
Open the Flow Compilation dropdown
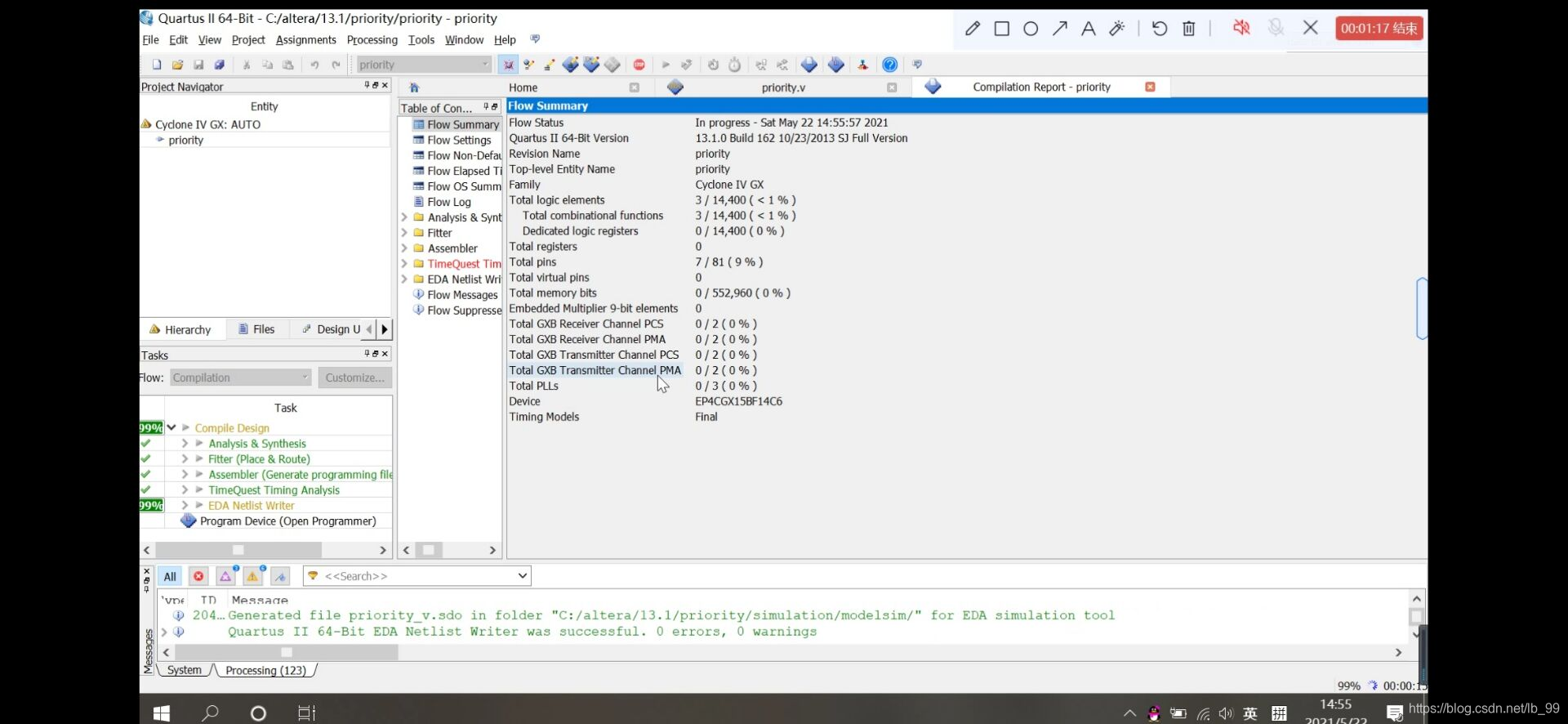(241, 378)
